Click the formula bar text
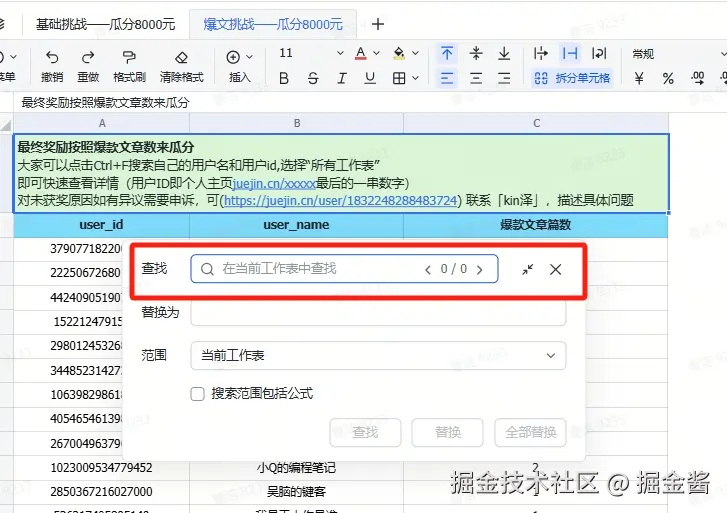Screen dimensions: 727x513 click(105, 103)
